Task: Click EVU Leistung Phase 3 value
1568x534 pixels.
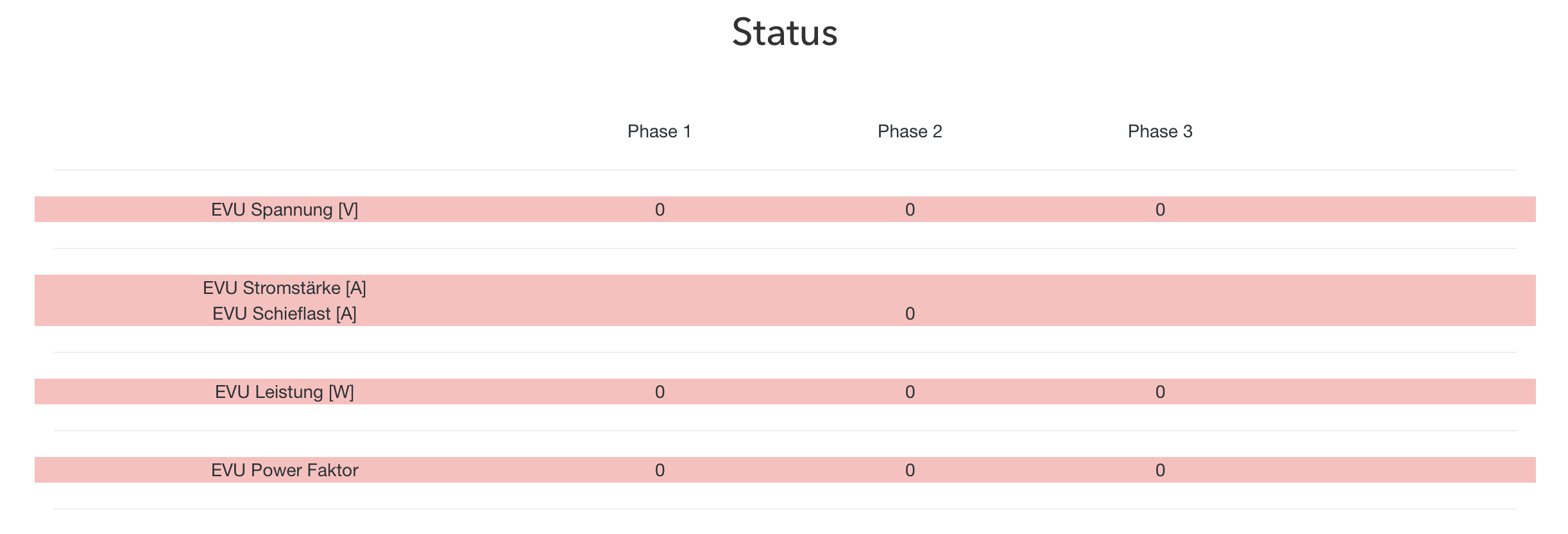Action: 1160,392
